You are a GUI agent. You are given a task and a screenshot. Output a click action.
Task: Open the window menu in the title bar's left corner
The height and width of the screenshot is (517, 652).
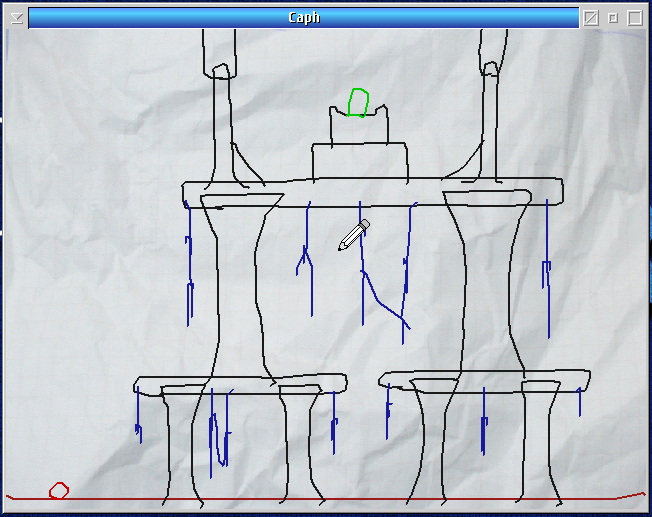(16, 17)
